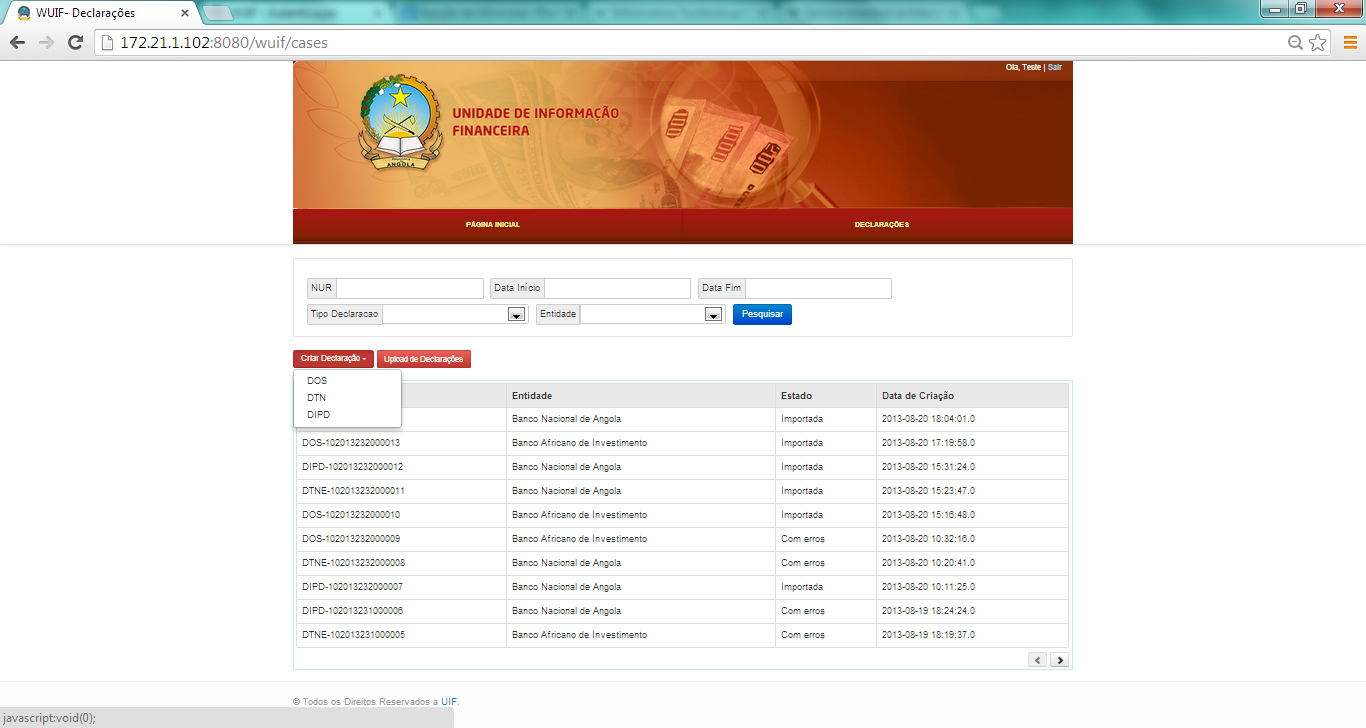Click Importada status for DIPD-102013232000007
The image size is (1366, 728).
click(802, 587)
